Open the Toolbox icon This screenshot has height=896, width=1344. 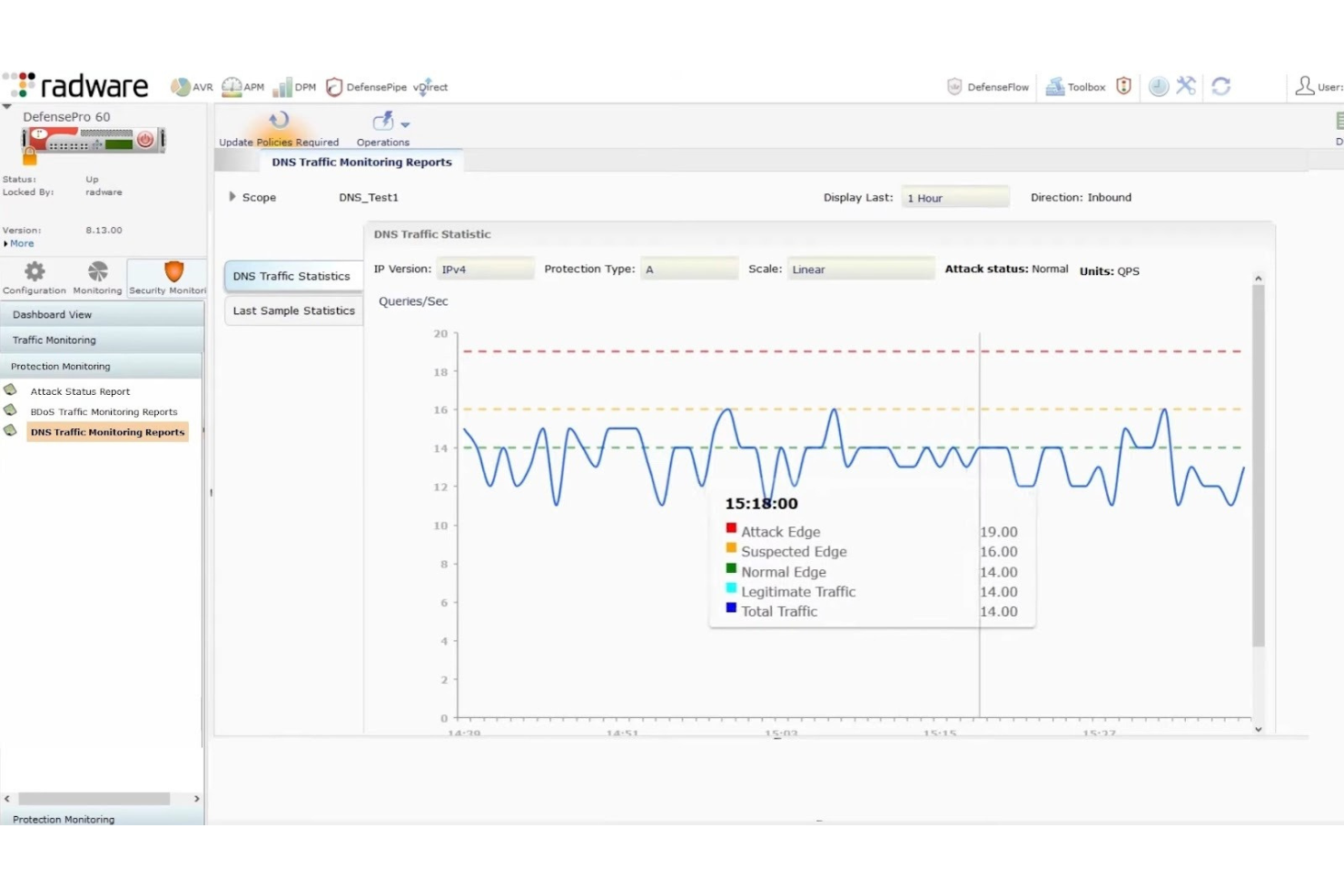1055,86
